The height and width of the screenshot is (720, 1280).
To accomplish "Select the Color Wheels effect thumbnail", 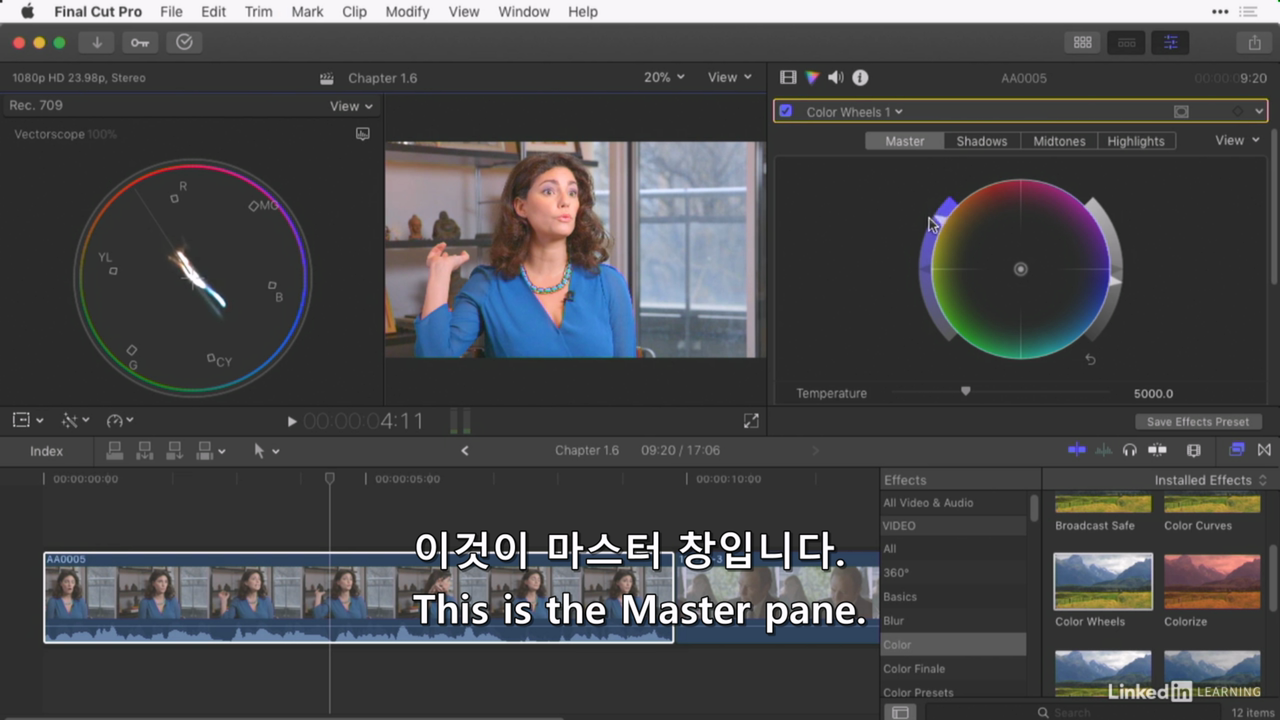I will click(1103, 582).
